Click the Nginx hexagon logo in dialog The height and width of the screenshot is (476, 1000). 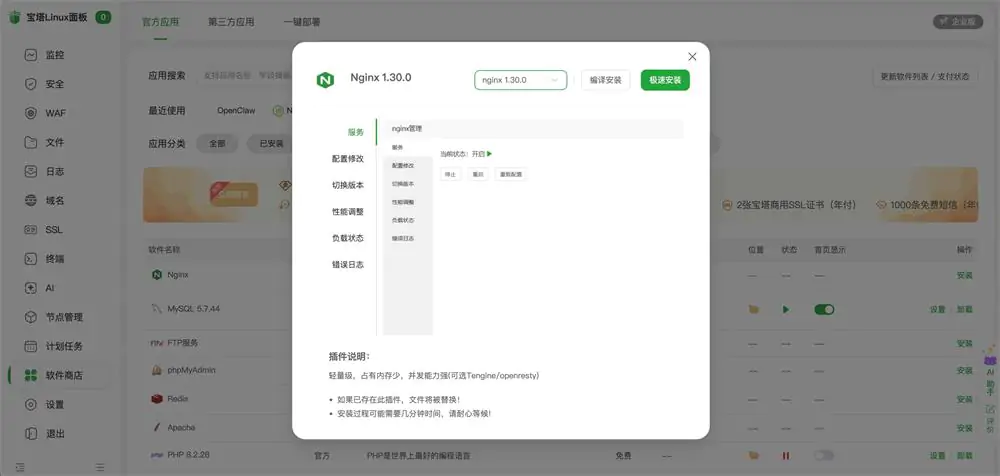pos(325,80)
